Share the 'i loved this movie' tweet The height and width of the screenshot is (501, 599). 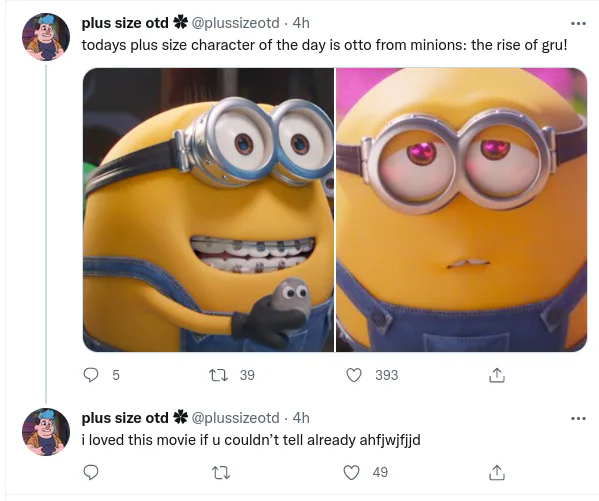click(x=497, y=472)
